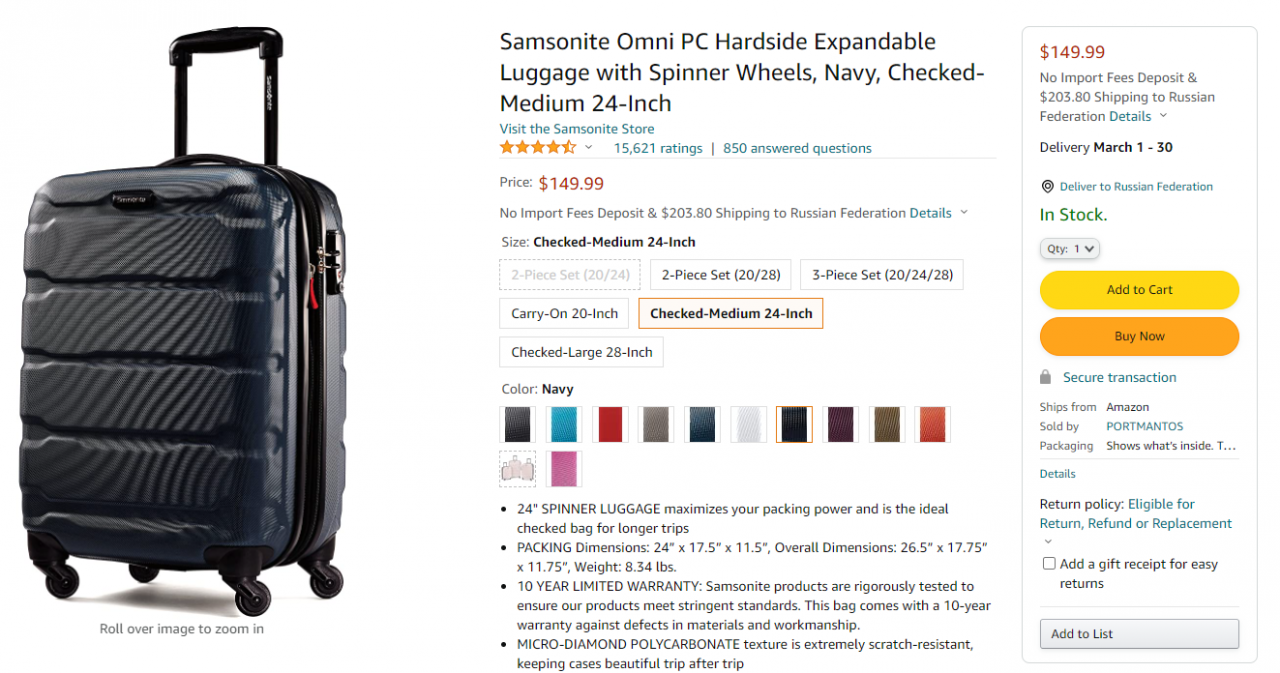Click the Add to Cart button

1139,290
